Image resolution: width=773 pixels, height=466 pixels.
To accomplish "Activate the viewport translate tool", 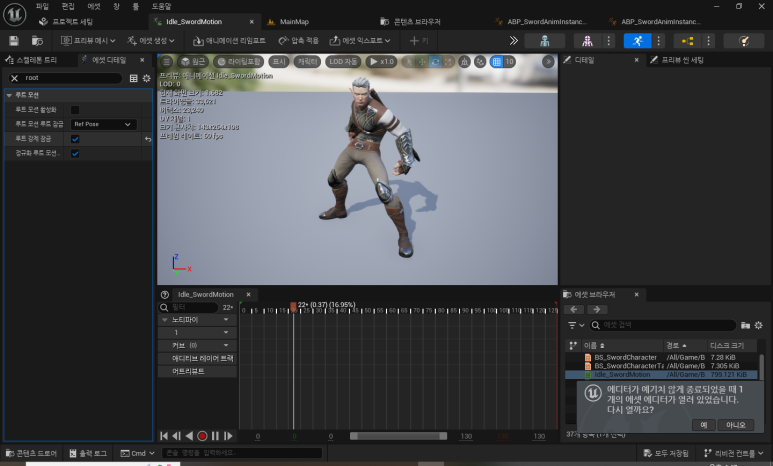I will (422, 62).
